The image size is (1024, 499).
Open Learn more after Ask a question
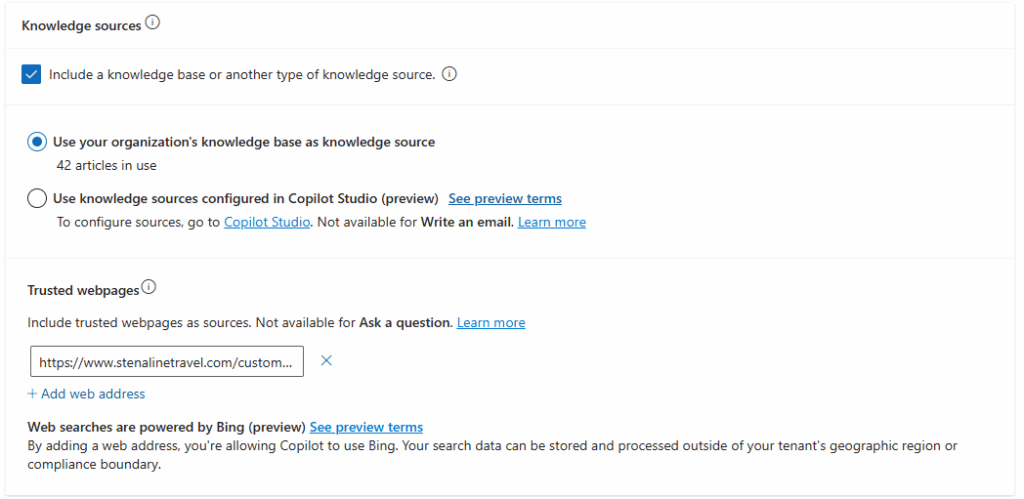[x=491, y=323]
